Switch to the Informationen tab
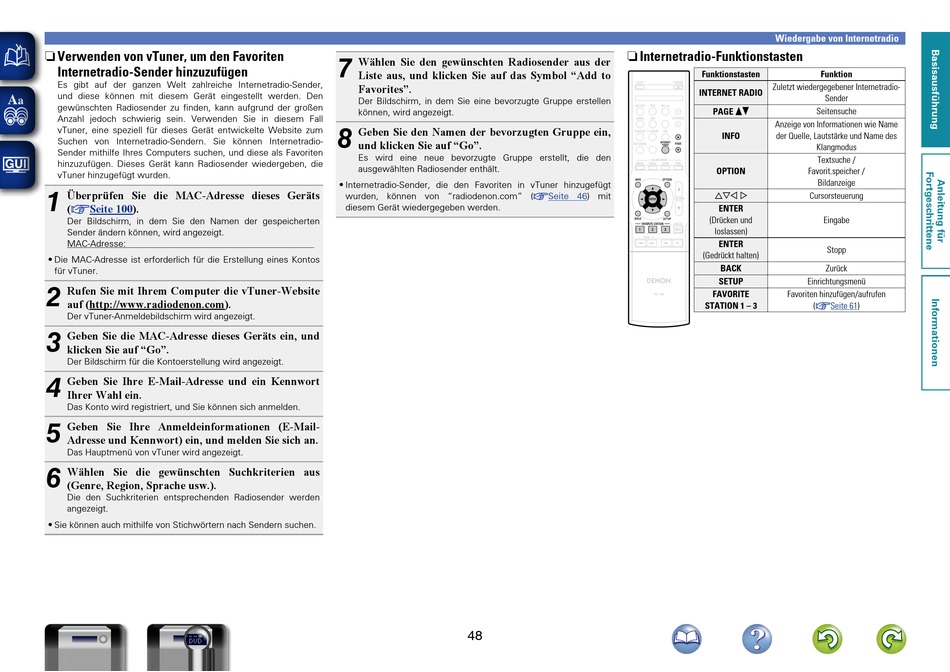The width and height of the screenshot is (950, 672). (x=935, y=332)
